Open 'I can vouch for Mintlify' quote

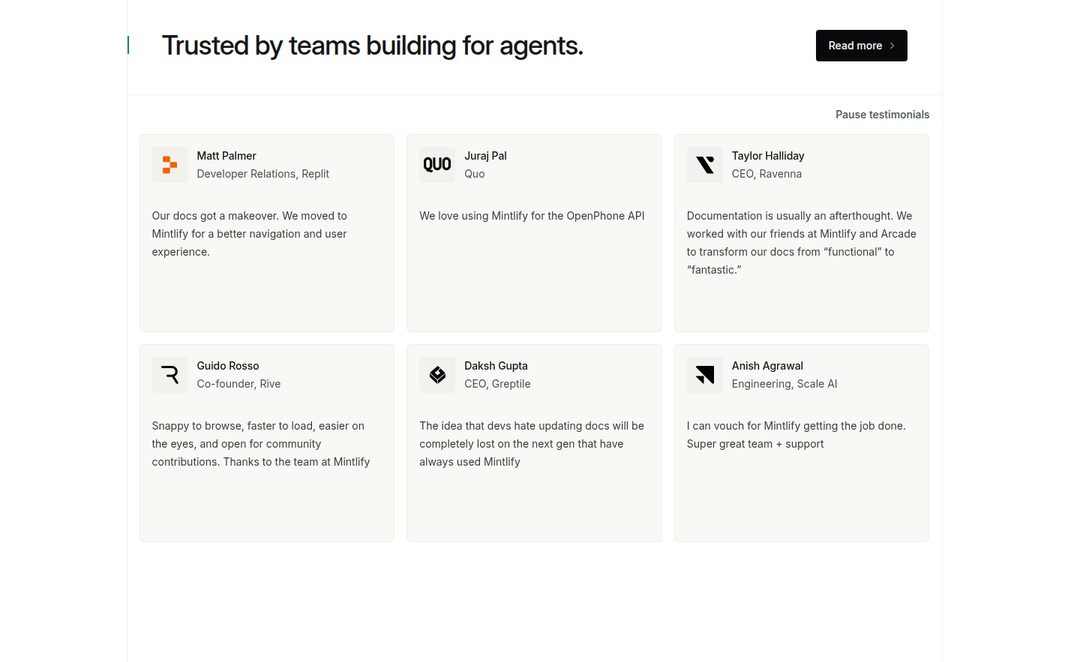(x=796, y=435)
